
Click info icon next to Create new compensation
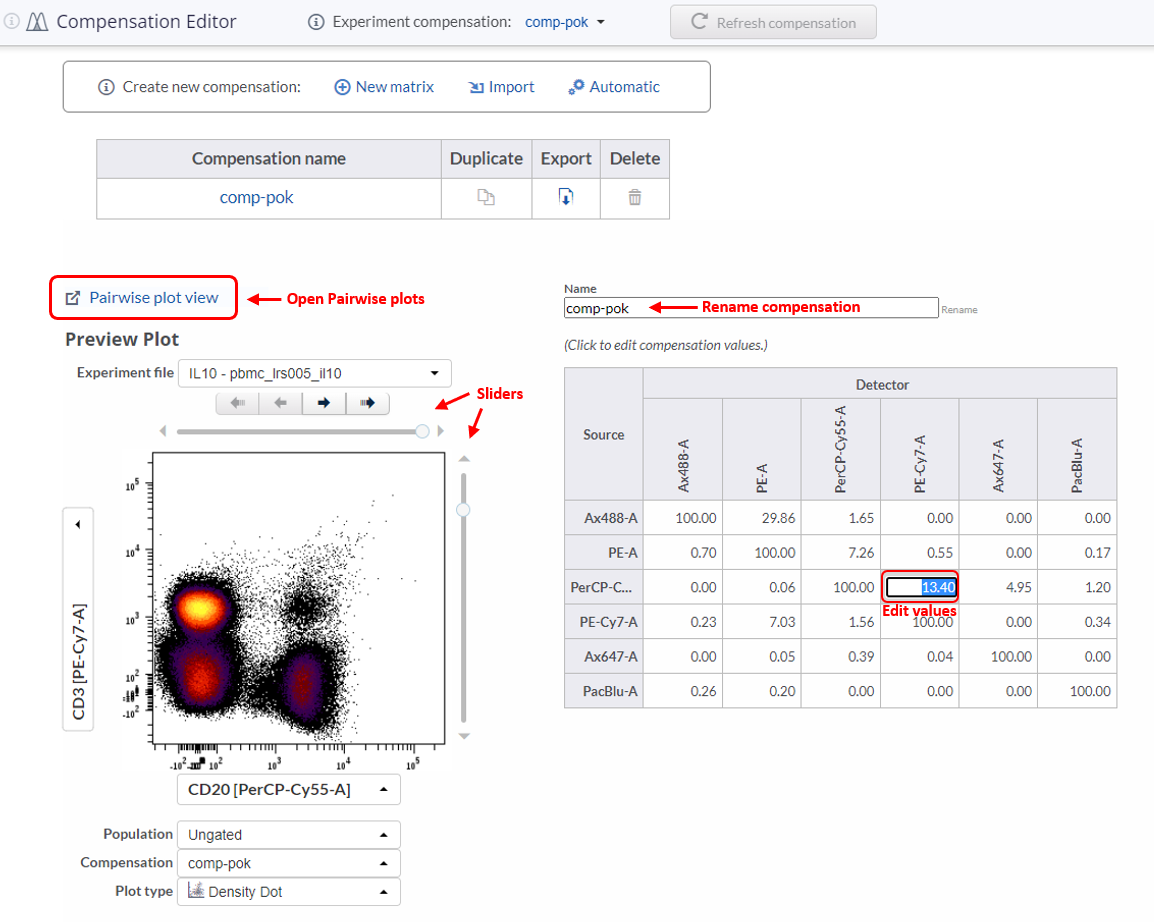106,87
